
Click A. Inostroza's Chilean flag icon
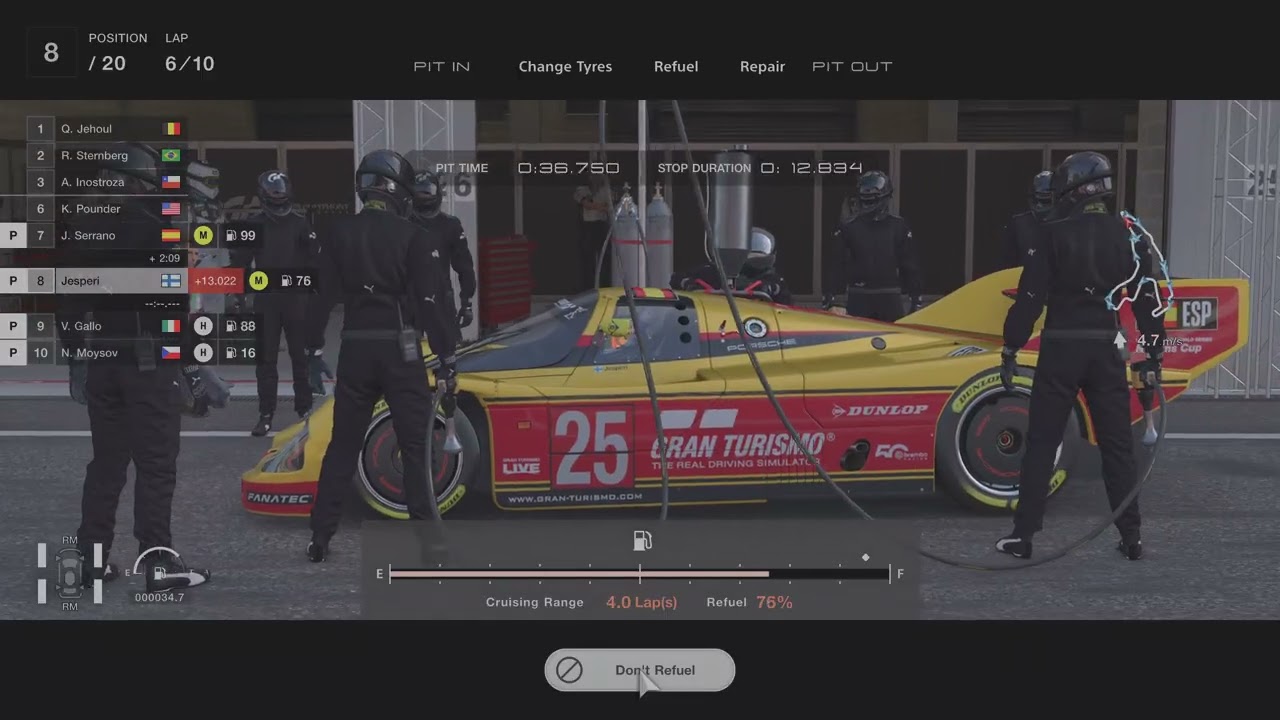172,182
